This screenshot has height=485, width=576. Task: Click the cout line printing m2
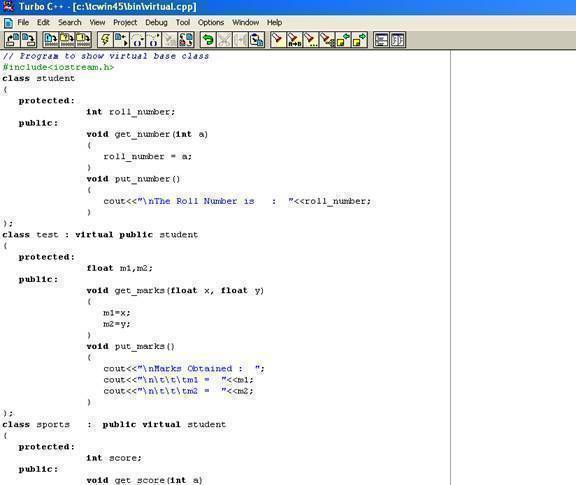tap(179, 391)
